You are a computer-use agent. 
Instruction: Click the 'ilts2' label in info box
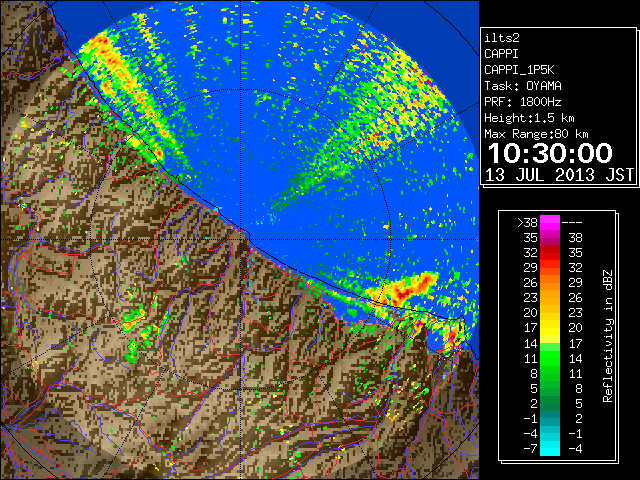tap(502, 38)
